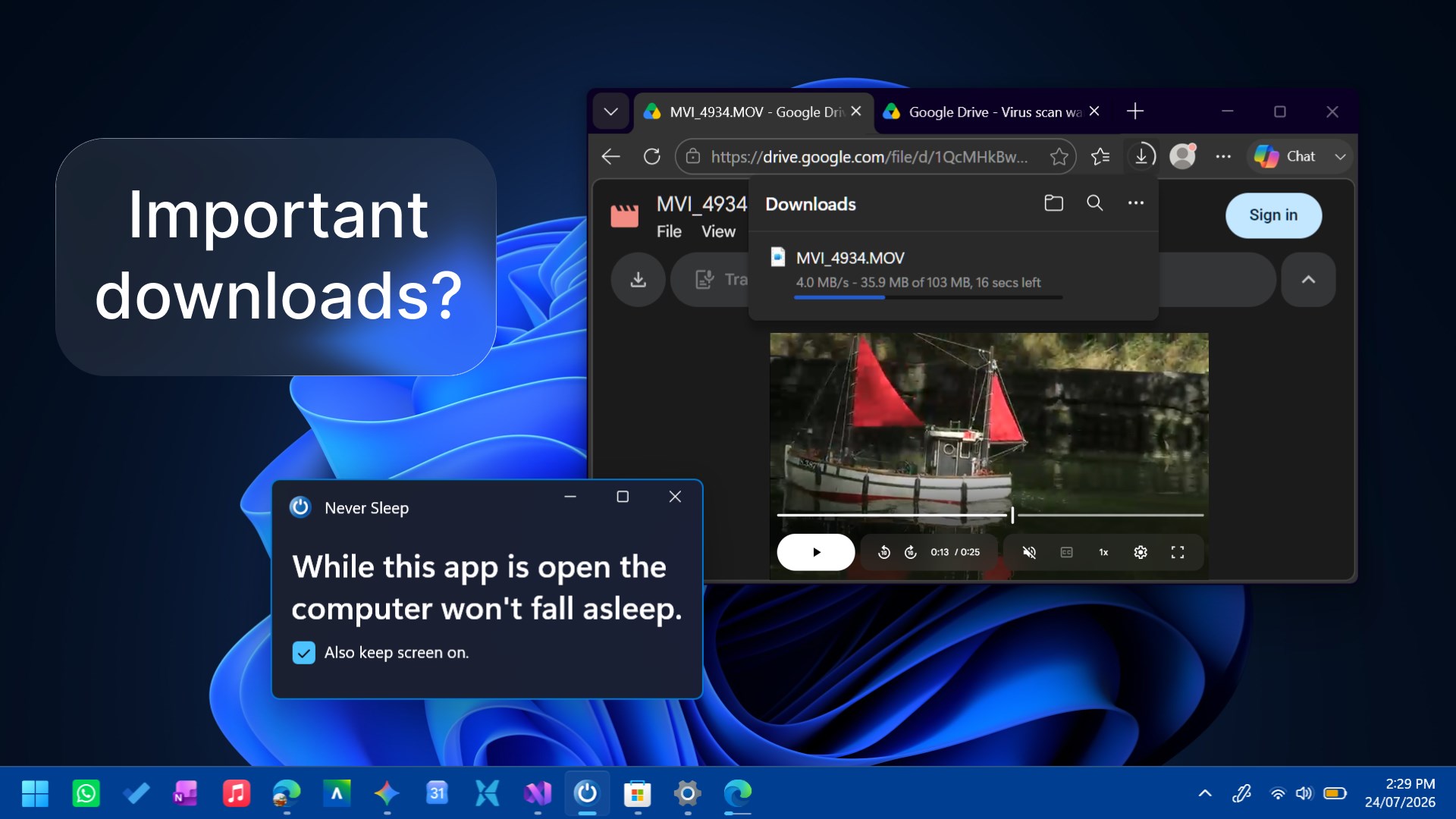Seek along the video progress bar
Screen dimensions: 1456x819
[x=990, y=515]
